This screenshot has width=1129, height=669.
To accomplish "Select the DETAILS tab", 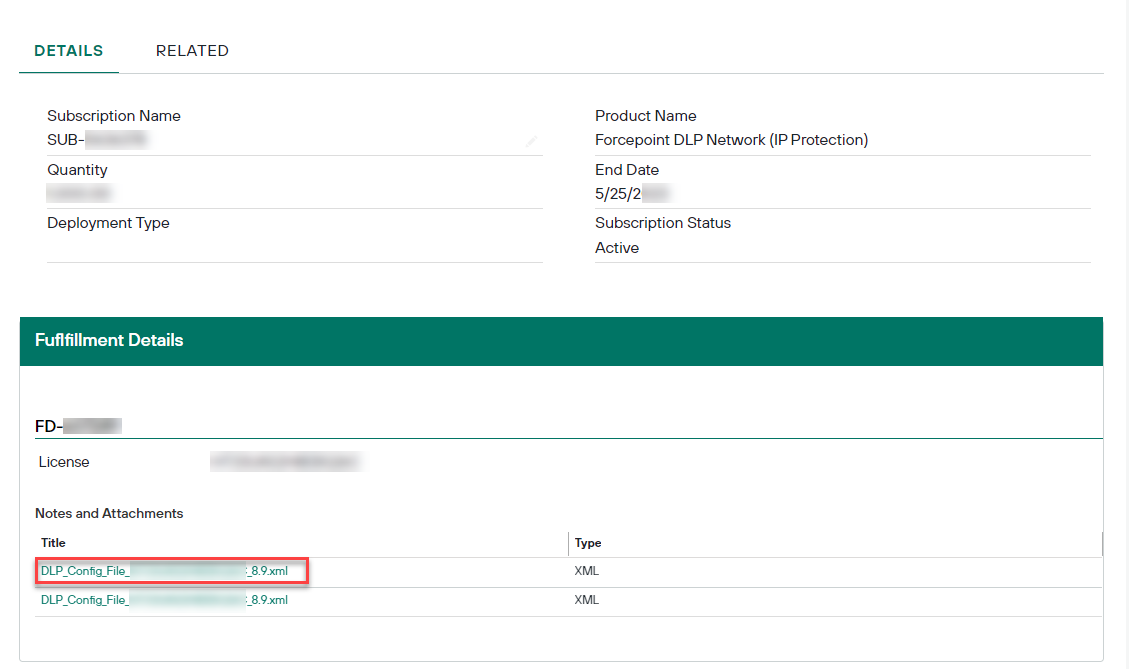I will click(68, 50).
